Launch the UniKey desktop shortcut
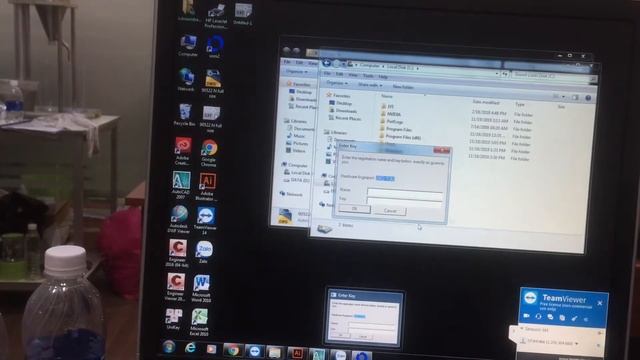This screenshot has height=360, width=640. click(173, 319)
